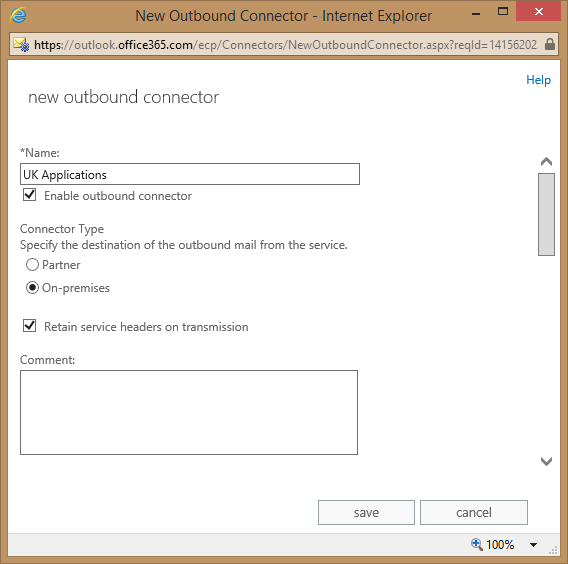Click the up chevron scroll arrow

pos(546,162)
